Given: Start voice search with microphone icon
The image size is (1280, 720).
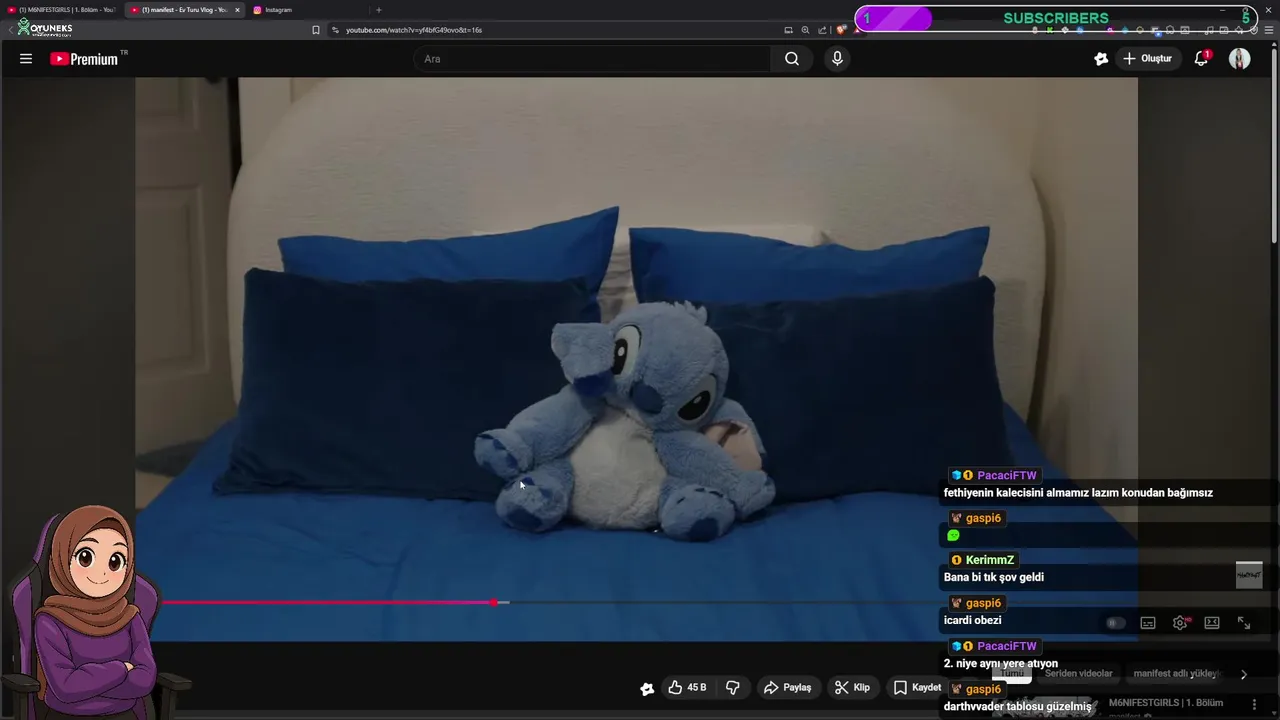Looking at the screenshot, I should point(838,59).
